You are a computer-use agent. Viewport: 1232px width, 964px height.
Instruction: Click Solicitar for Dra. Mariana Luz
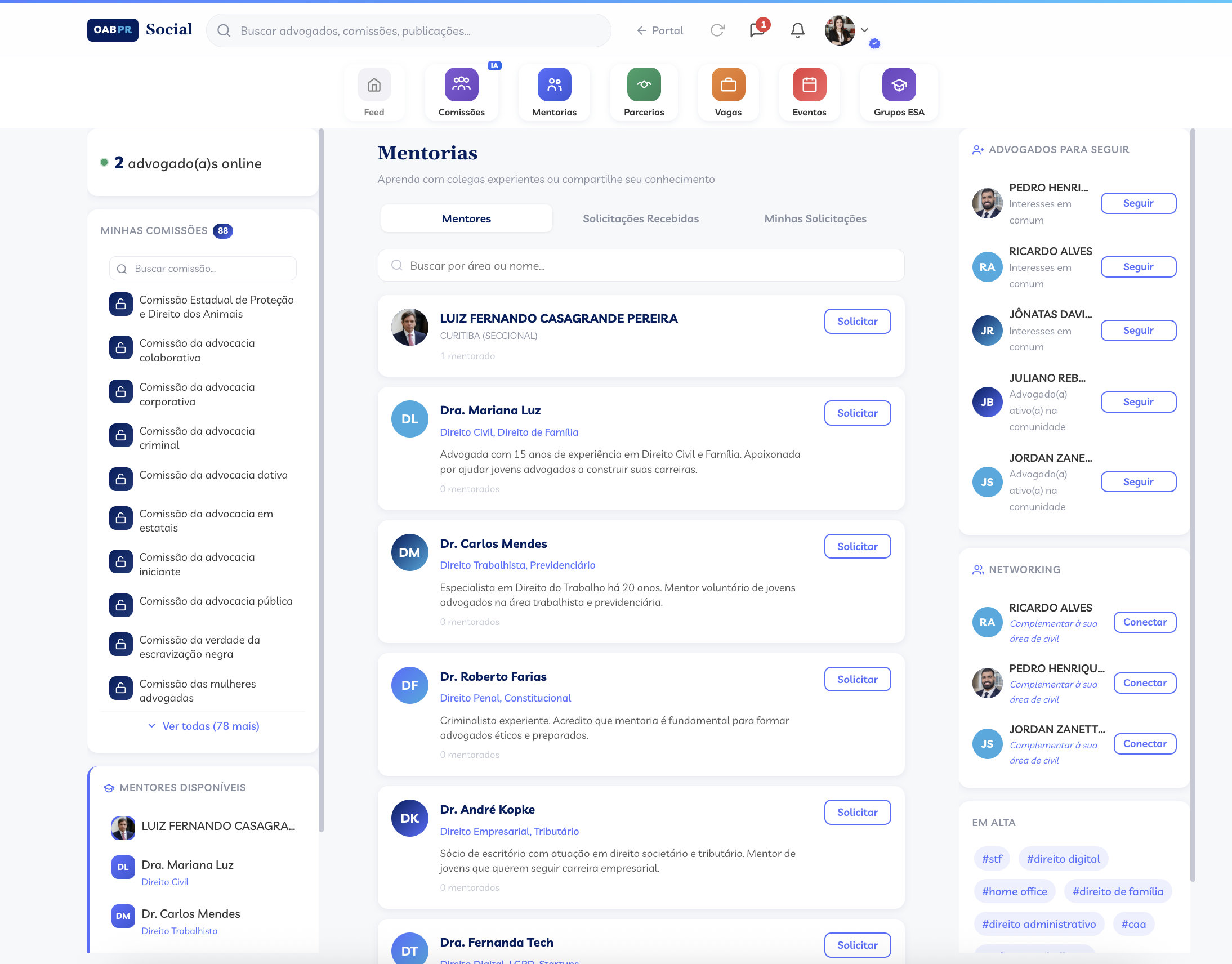click(x=856, y=413)
